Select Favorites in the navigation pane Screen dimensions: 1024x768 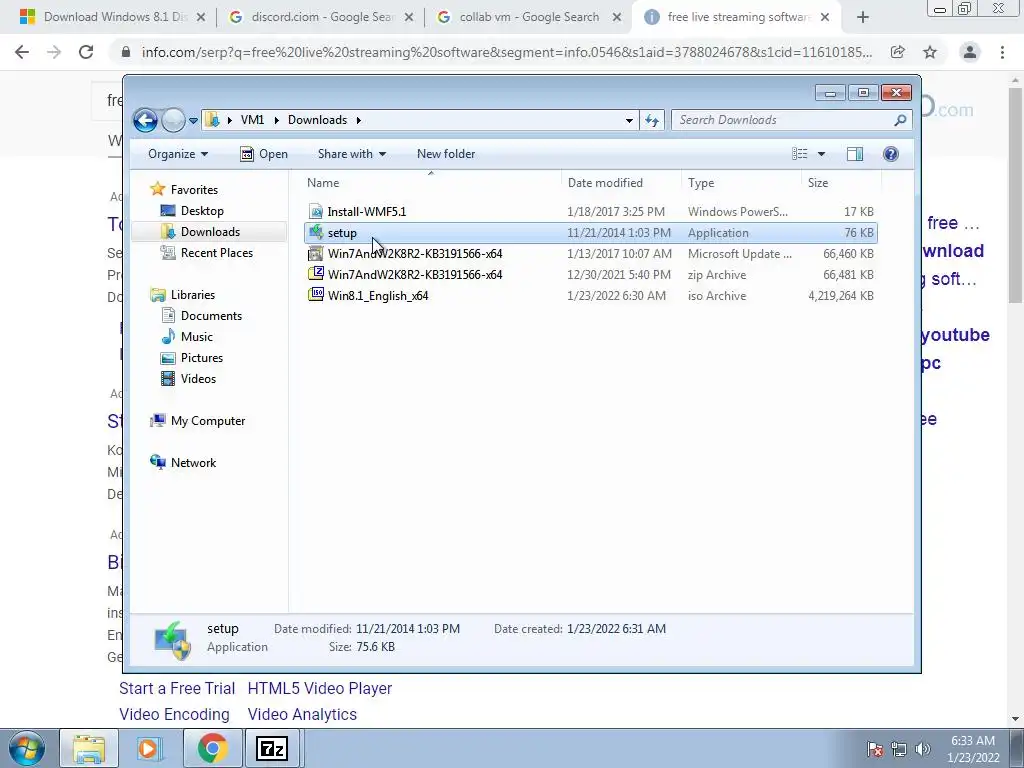194,189
